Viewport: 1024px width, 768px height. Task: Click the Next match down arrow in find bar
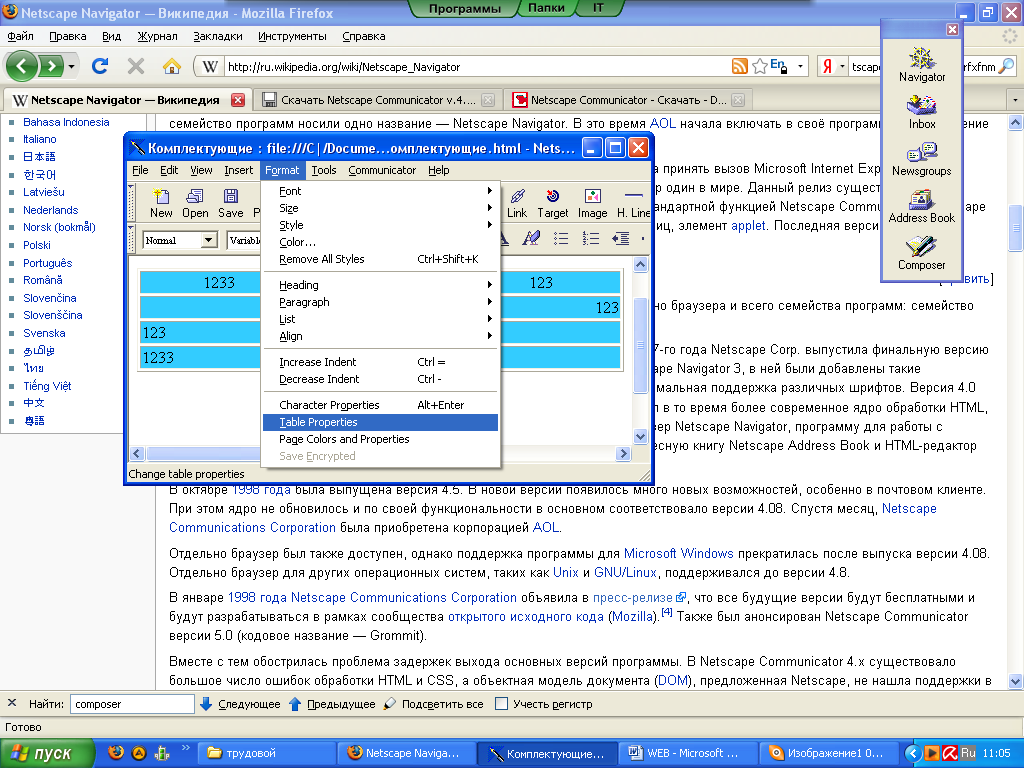(x=206, y=704)
